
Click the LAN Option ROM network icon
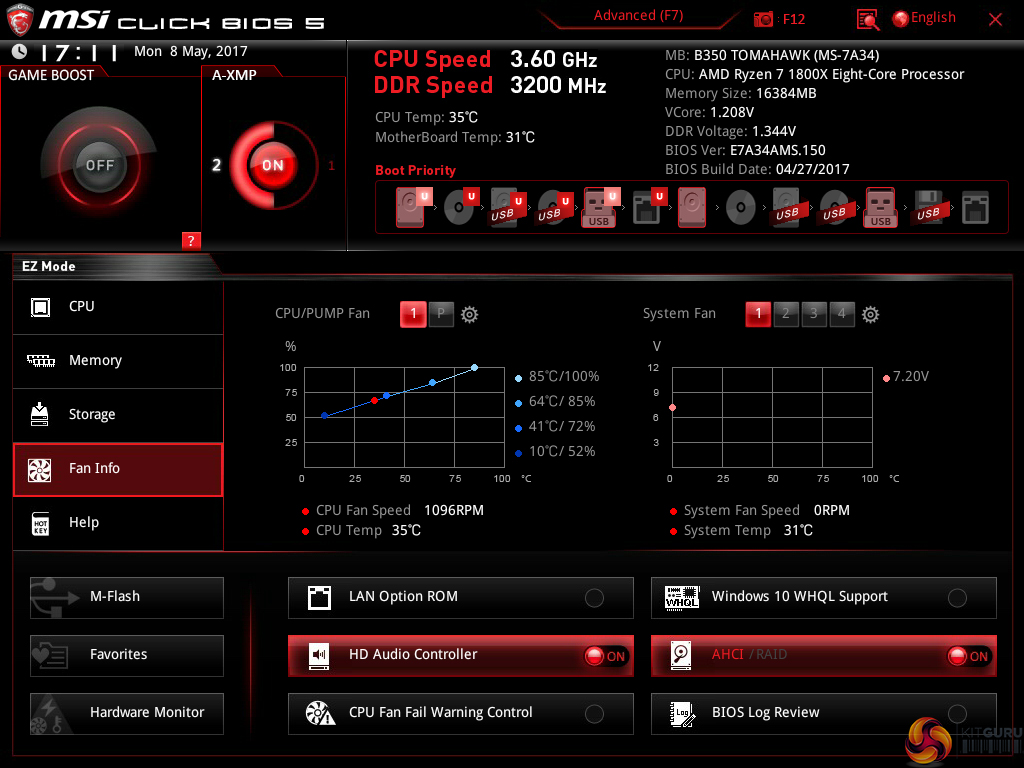pyautogui.click(x=319, y=598)
